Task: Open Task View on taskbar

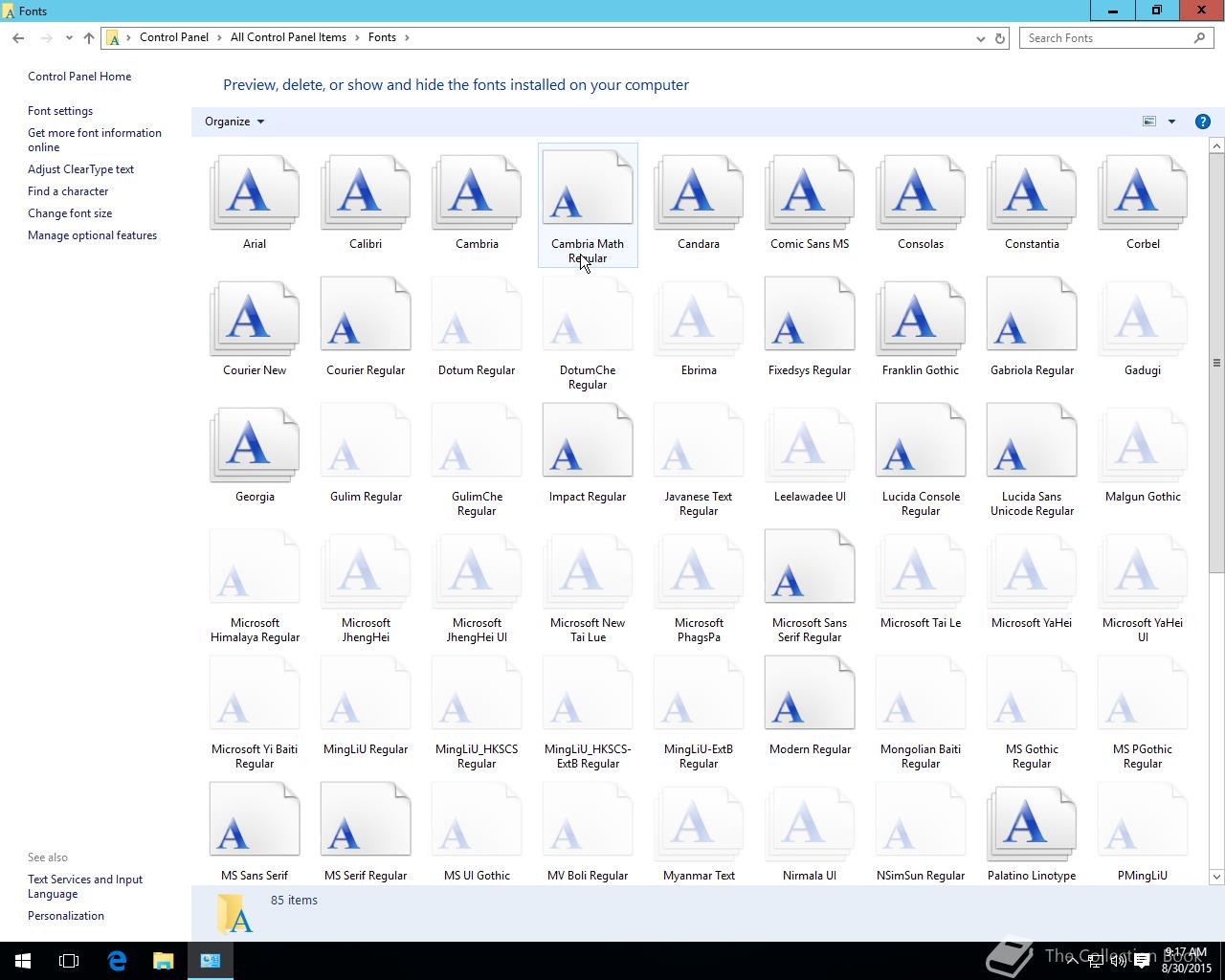Action: click(69, 961)
